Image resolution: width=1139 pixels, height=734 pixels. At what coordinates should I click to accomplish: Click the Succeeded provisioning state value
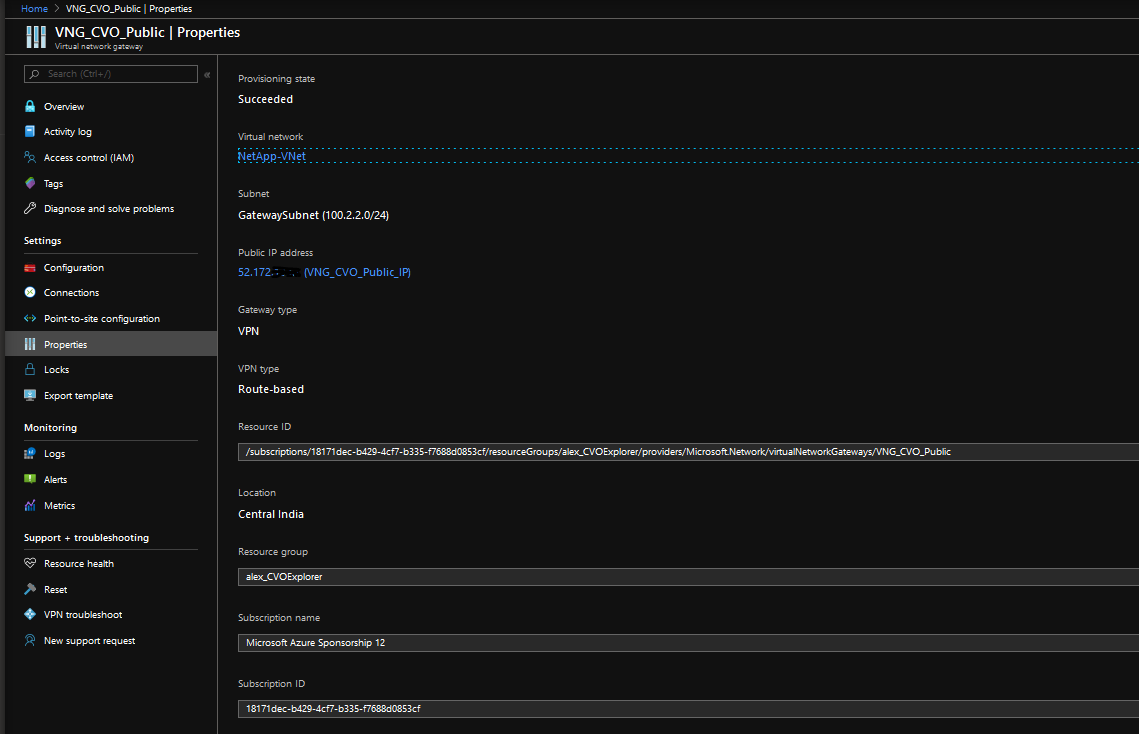tap(265, 99)
